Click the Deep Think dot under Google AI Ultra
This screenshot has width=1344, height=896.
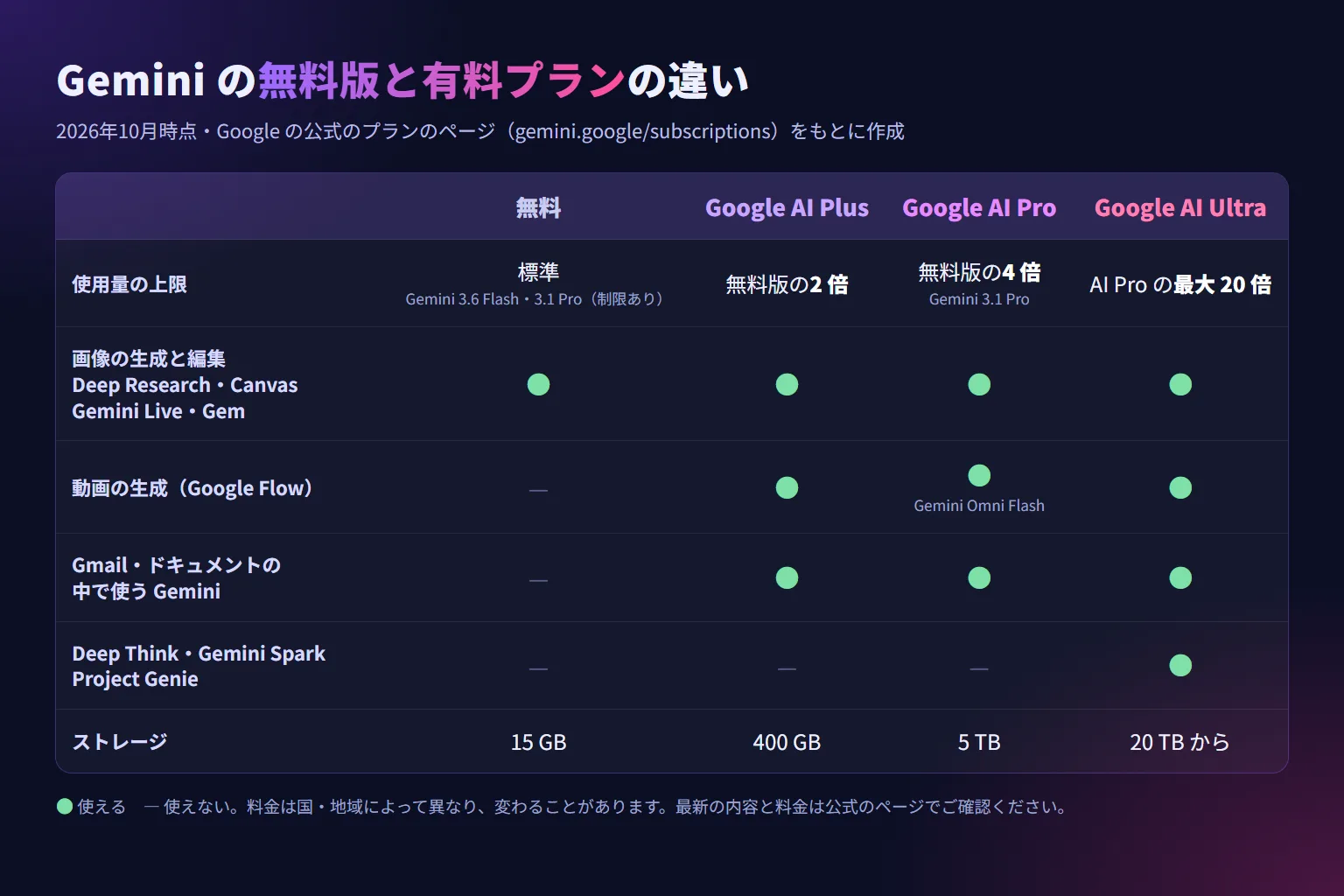[x=1180, y=665]
